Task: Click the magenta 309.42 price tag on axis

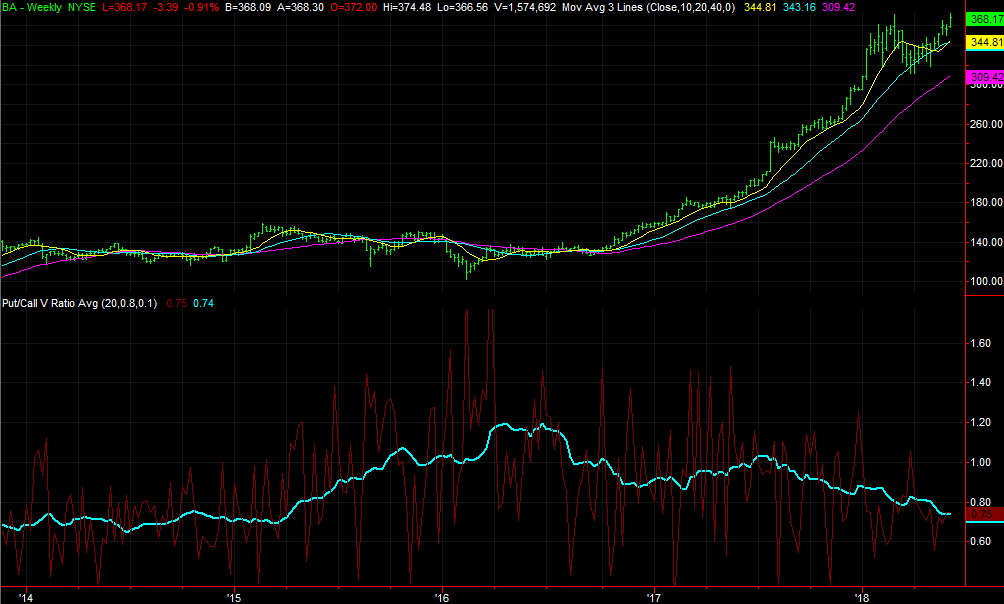Action: pos(985,77)
